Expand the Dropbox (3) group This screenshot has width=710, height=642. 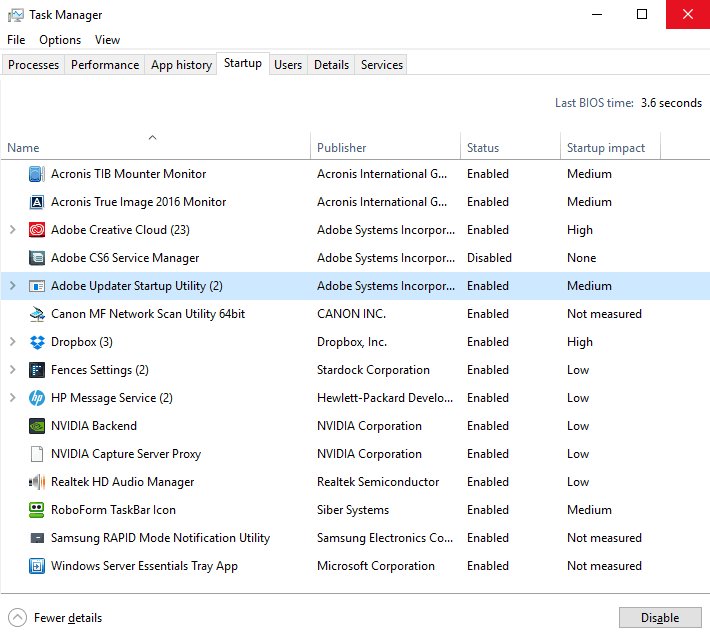13,342
